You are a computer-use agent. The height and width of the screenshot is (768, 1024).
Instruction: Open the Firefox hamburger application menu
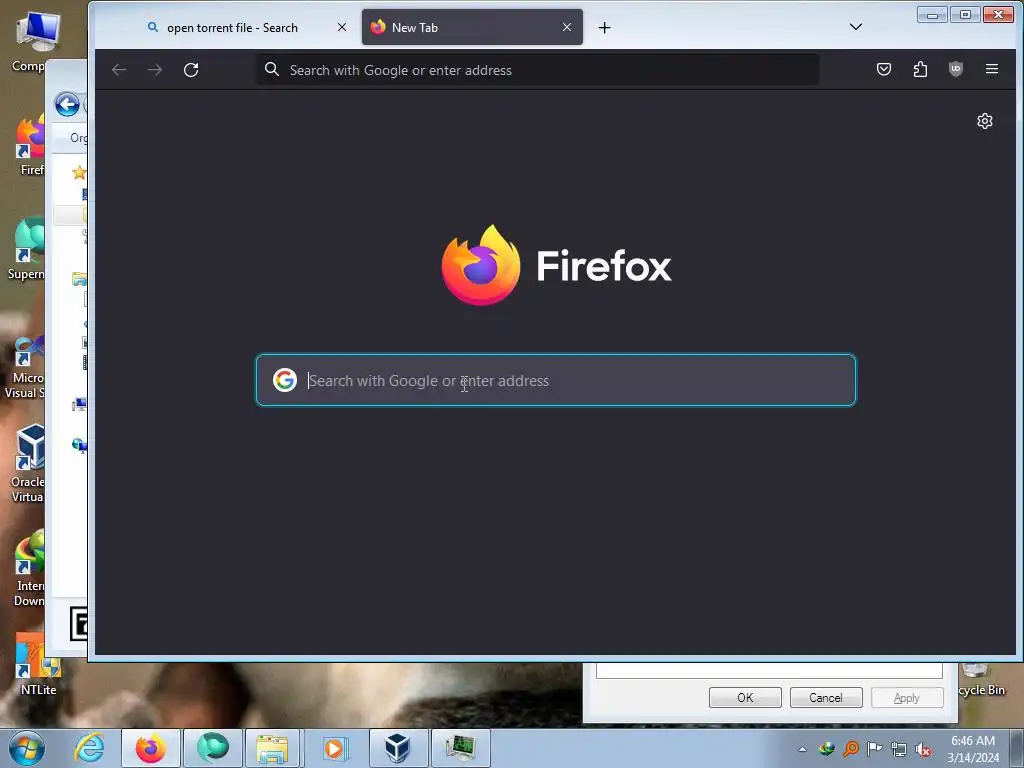(991, 69)
